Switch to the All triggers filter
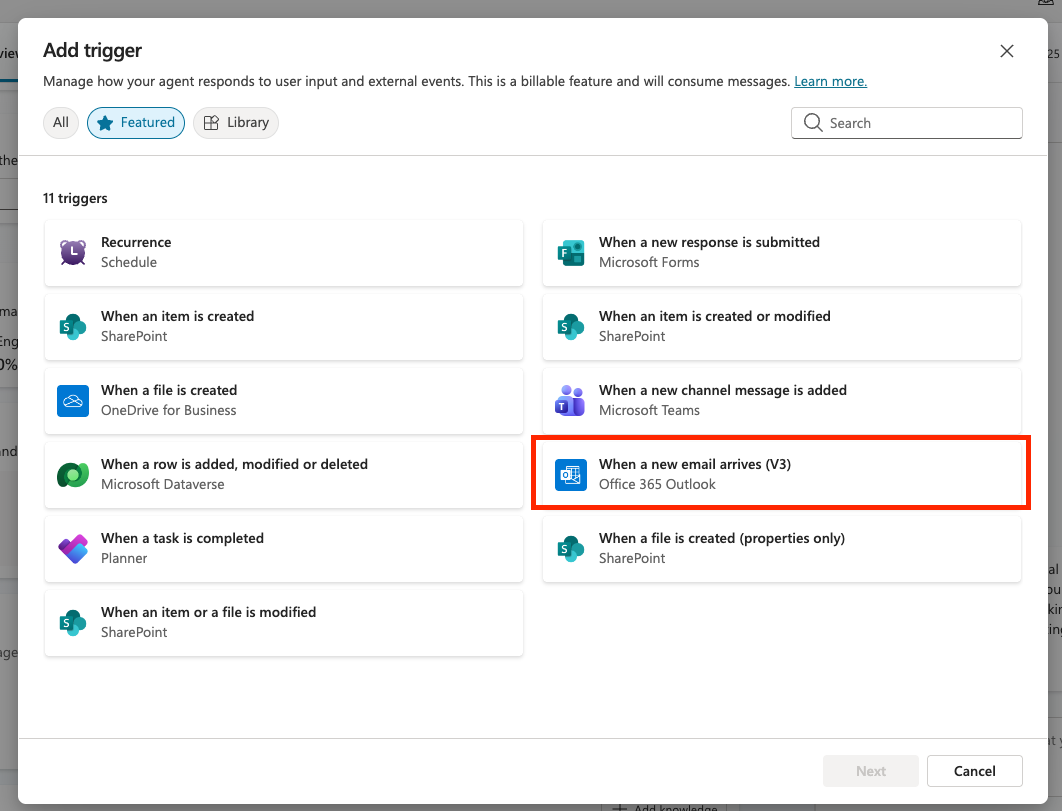1062x811 pixels. [x=60, y=122]
